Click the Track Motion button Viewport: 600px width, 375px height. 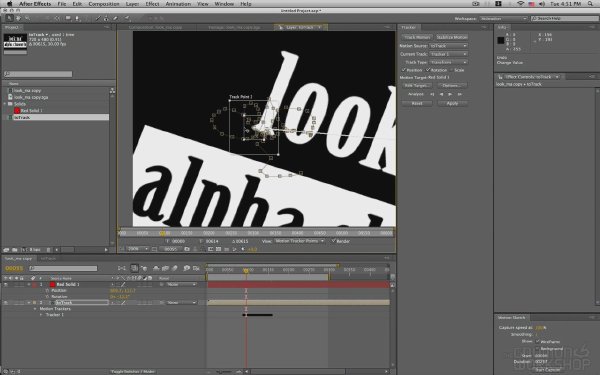417,38
